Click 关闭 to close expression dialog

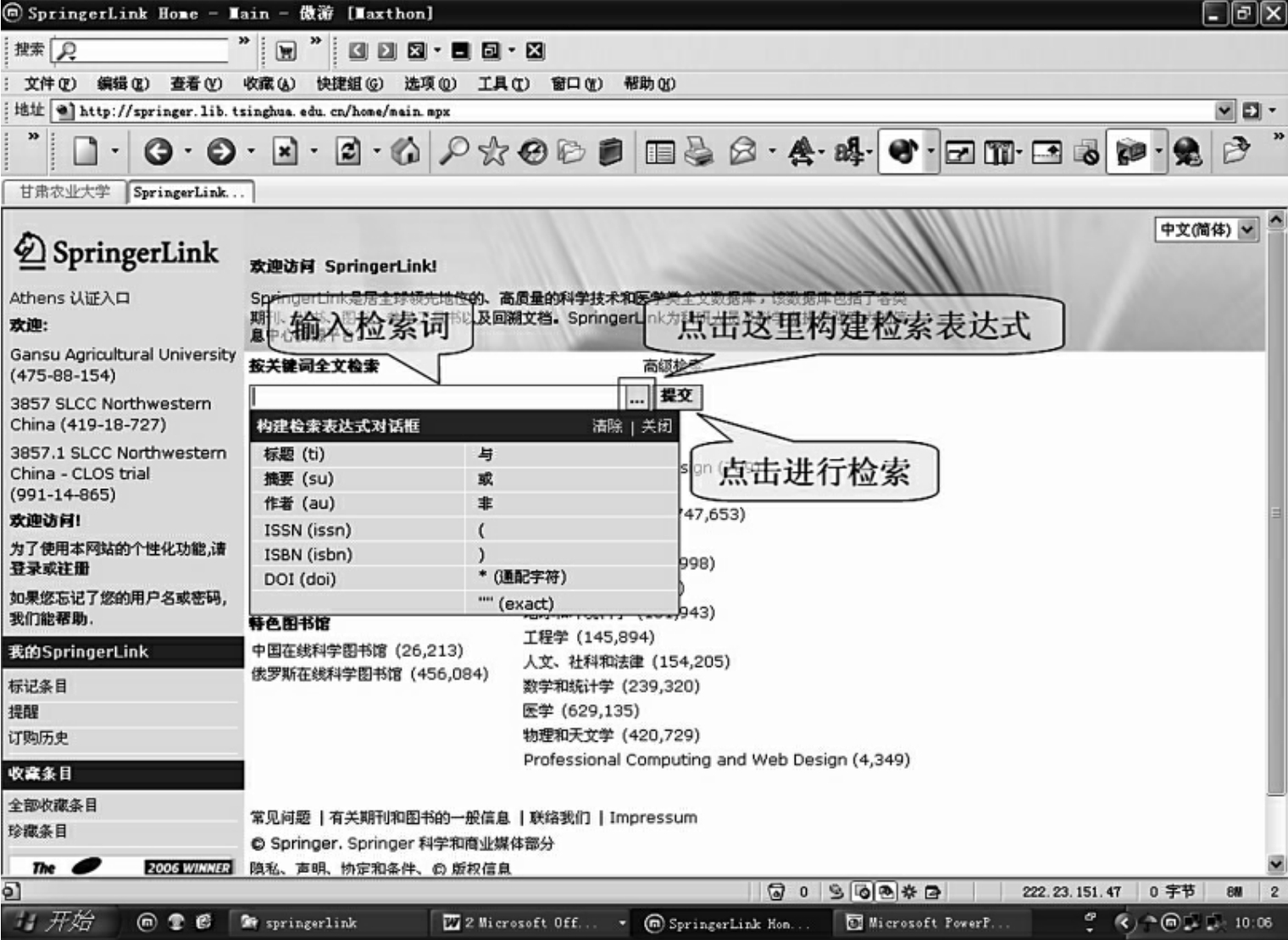(656, 426)
